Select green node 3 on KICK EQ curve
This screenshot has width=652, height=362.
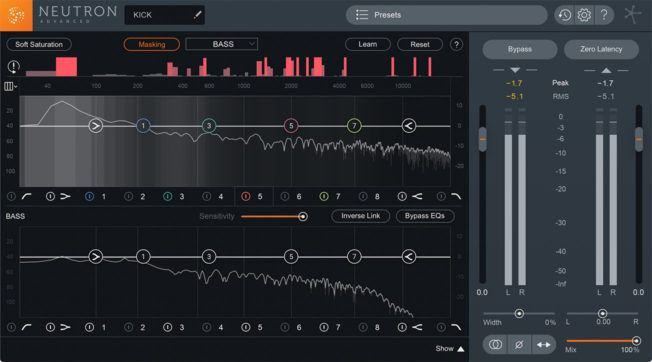click(x=209, y=126)
